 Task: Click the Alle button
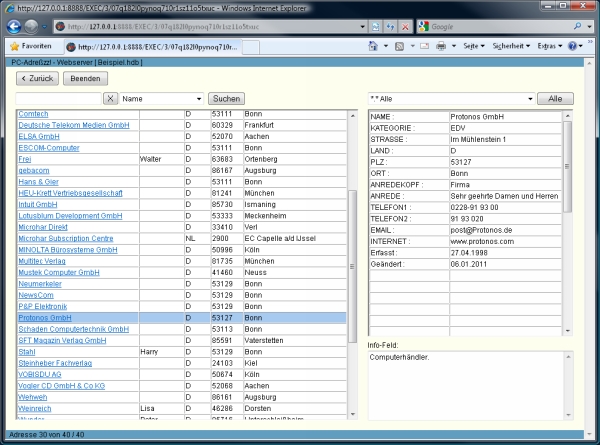coord(555,99)
